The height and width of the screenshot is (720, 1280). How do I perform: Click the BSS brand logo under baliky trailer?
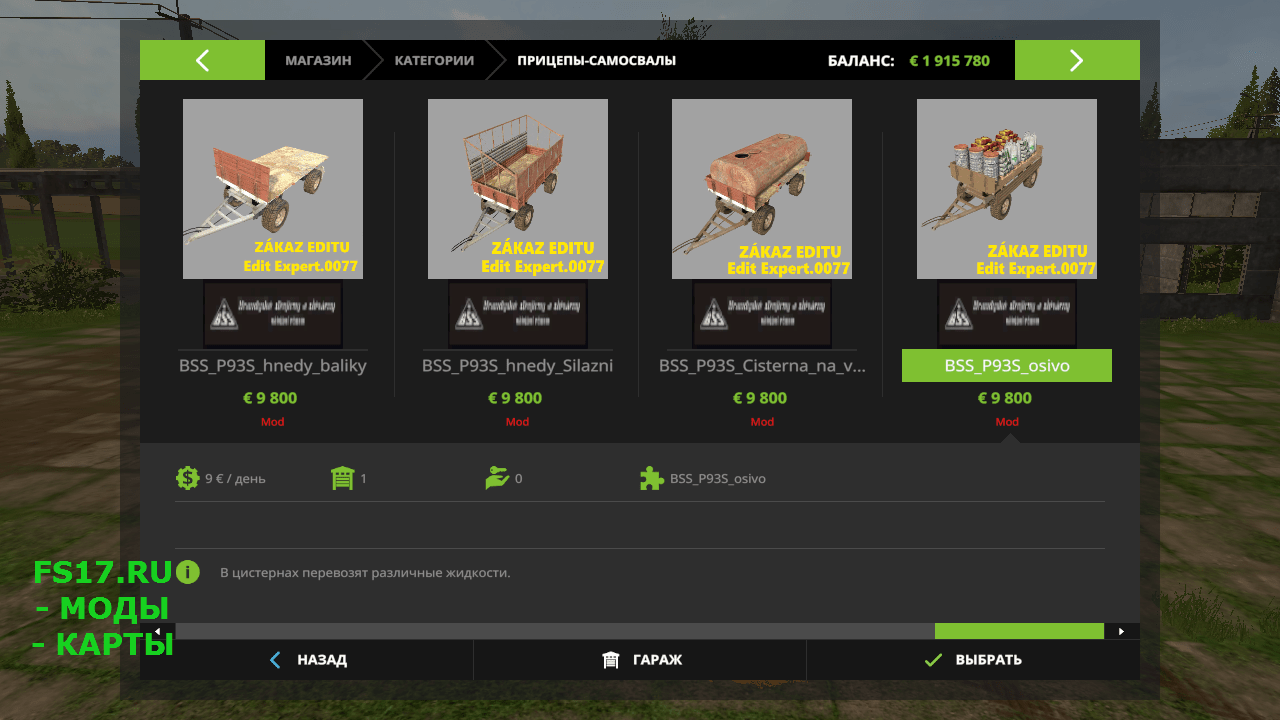click(273, 314)
